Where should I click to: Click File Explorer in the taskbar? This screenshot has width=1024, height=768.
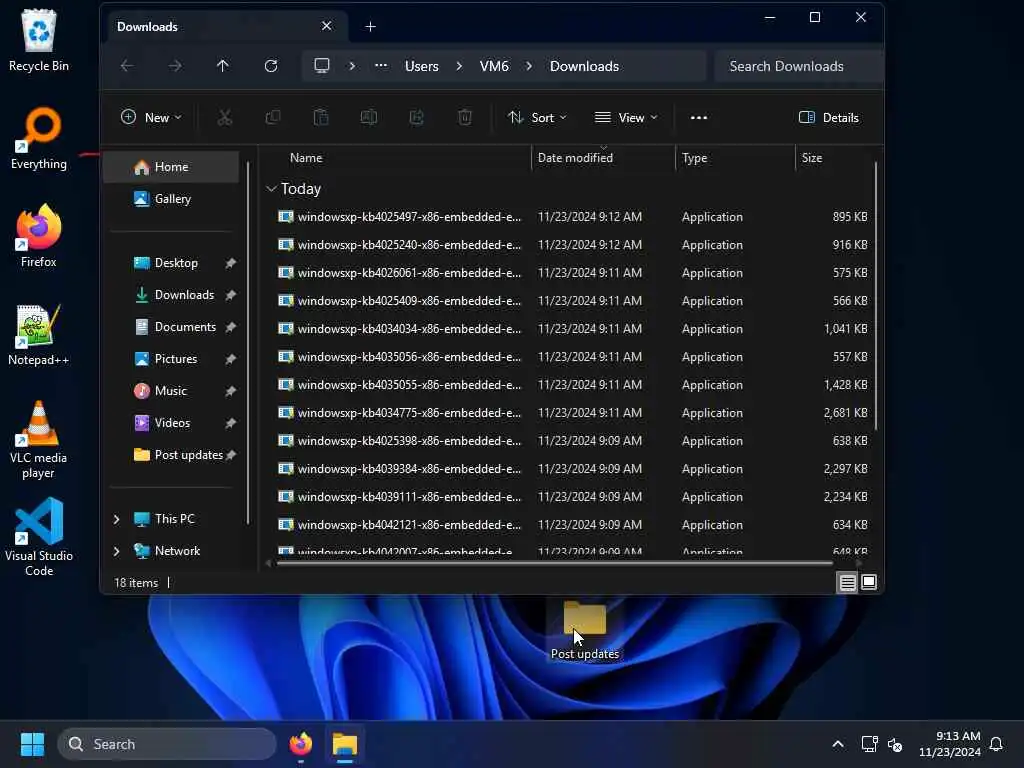(345, 744)
